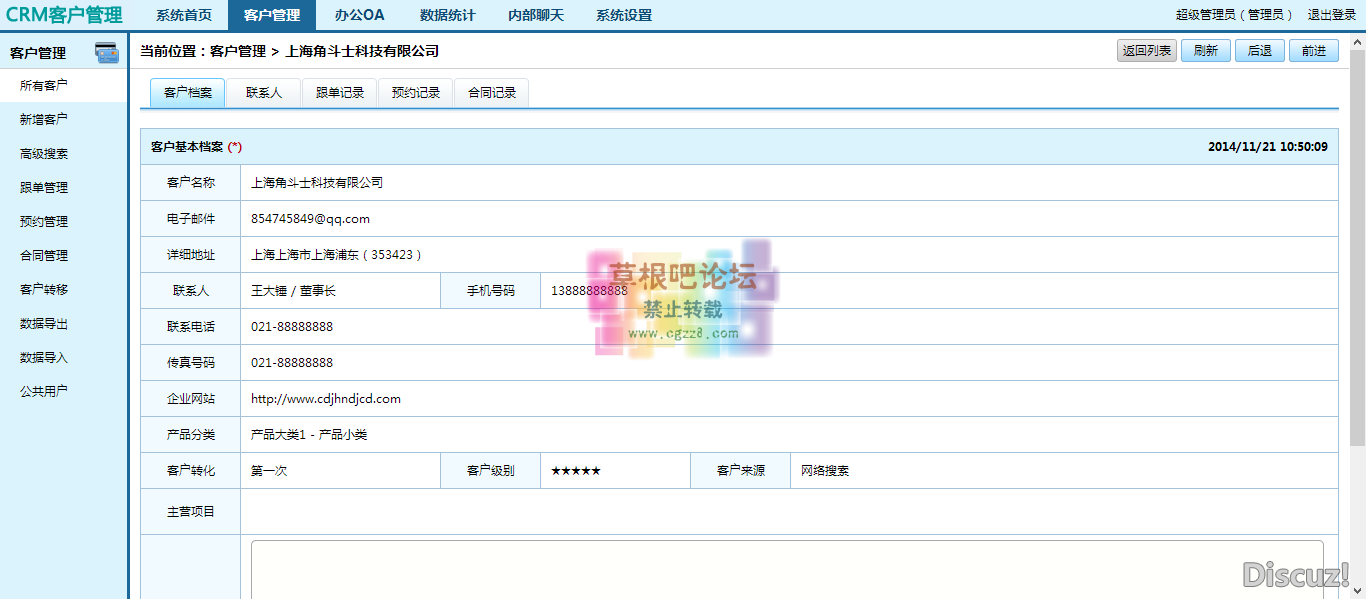1366x599 pixels.
Task: Select 高级搜索 in the sidebar
Action: coord(43,153)
